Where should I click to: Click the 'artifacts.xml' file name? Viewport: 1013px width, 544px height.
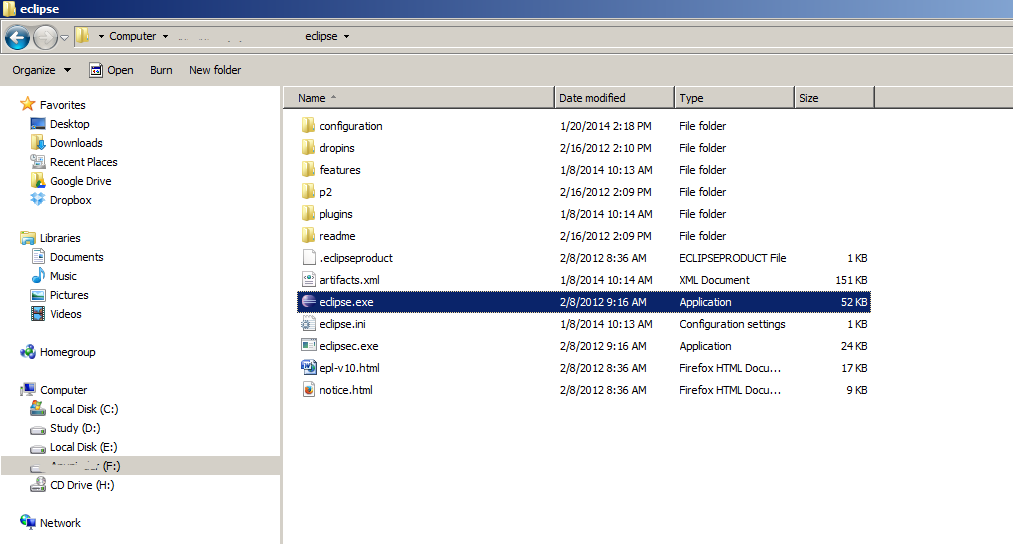click(x=350, y=280)
